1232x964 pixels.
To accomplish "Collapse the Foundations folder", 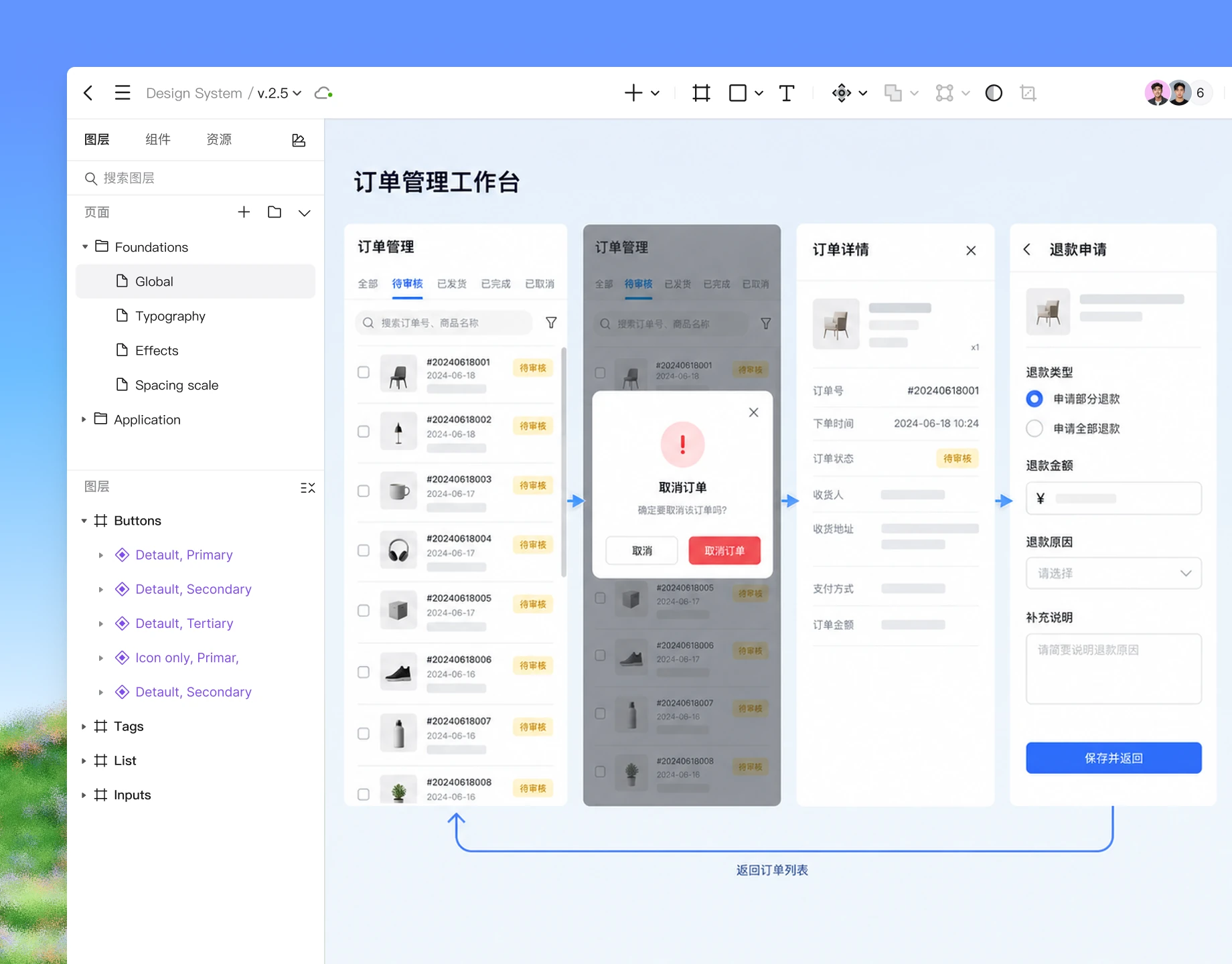I will pos(85,247).
